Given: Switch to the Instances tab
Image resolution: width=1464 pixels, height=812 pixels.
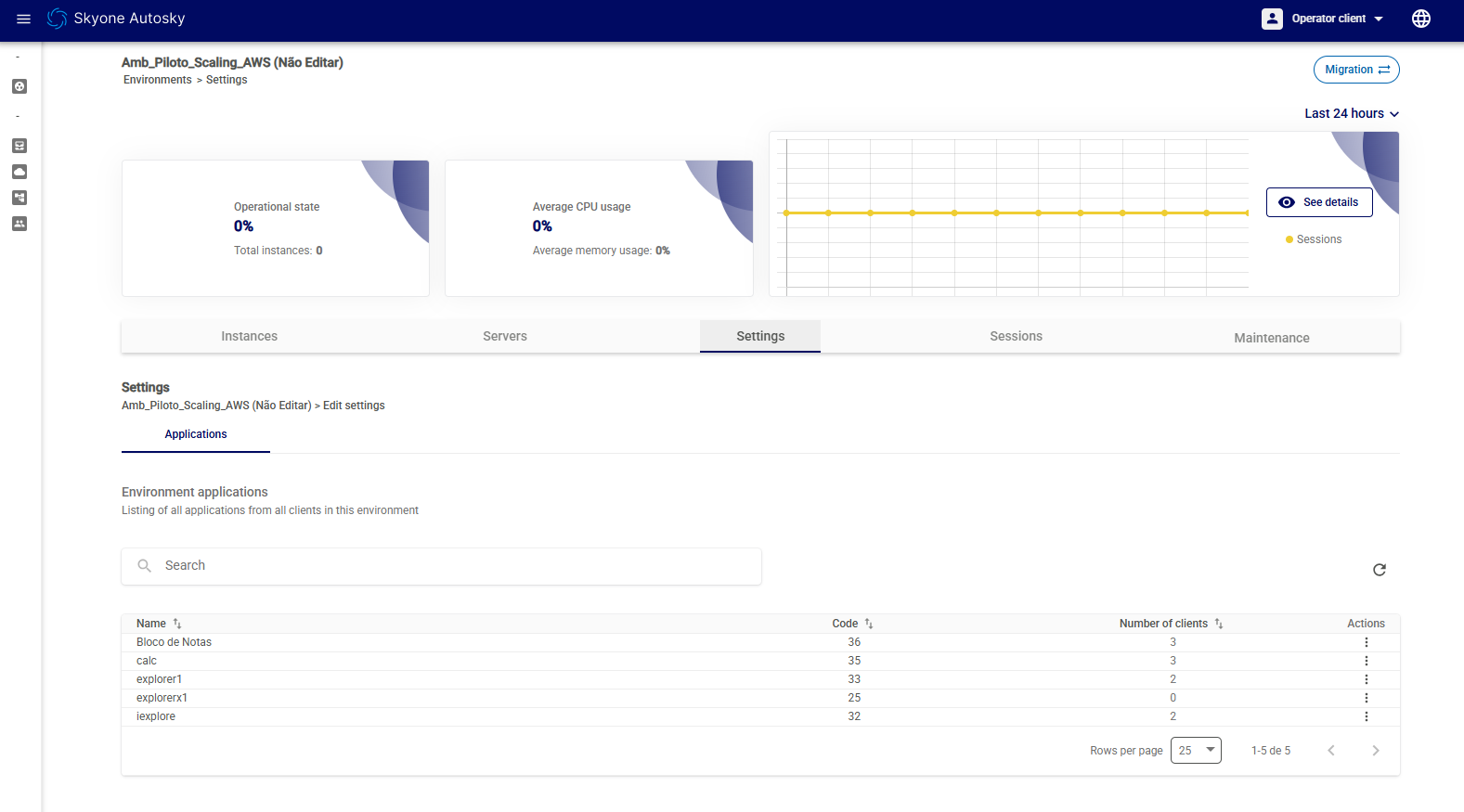Looking at the screenshot, I should point(249,336).
